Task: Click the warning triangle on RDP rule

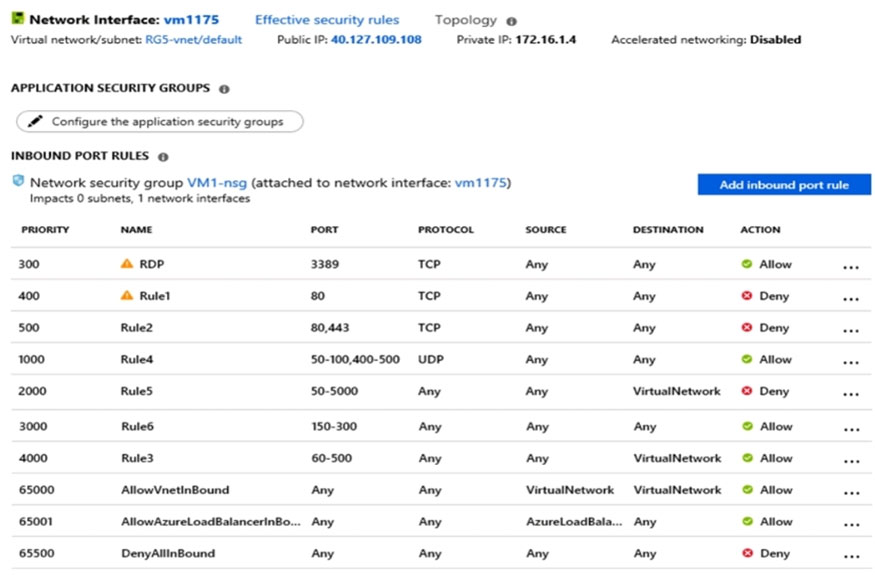Action: tap(127, 263)
